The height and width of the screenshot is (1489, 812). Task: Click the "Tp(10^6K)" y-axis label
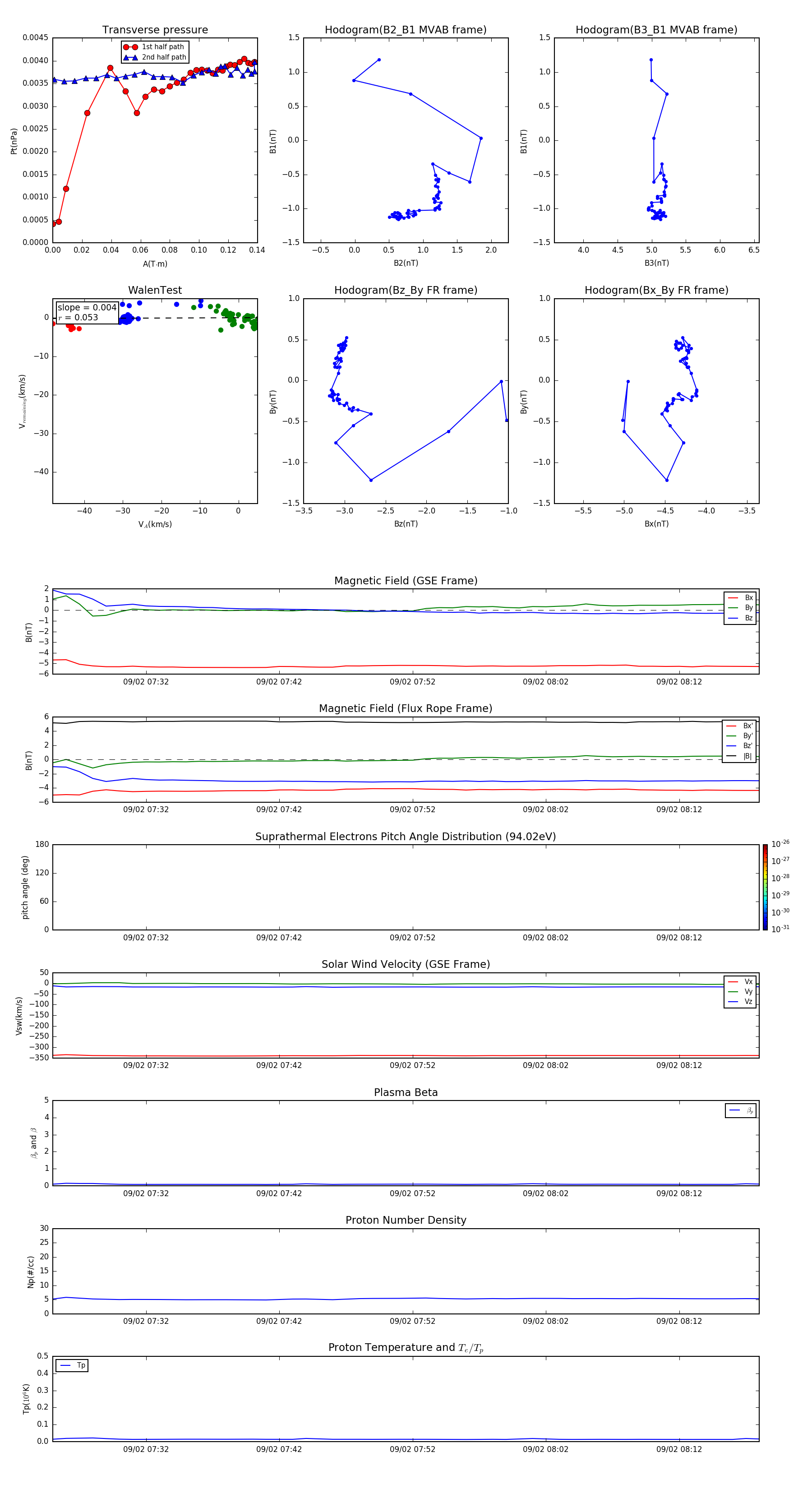[x=26, y=1399]
